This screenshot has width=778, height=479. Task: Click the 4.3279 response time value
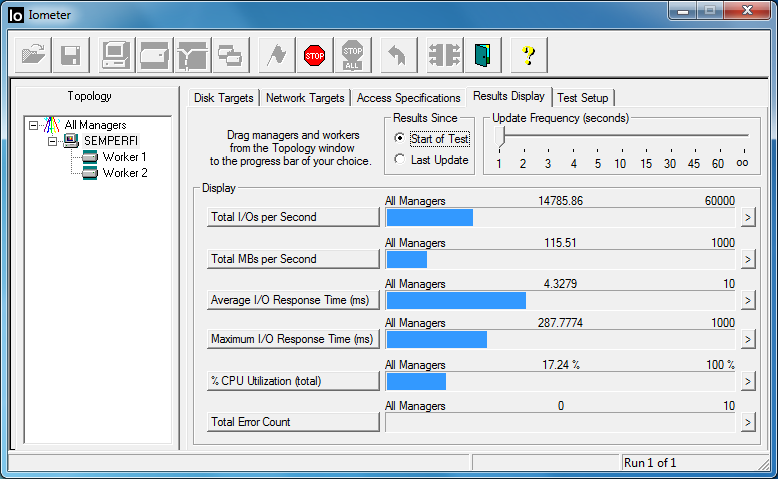560,284
